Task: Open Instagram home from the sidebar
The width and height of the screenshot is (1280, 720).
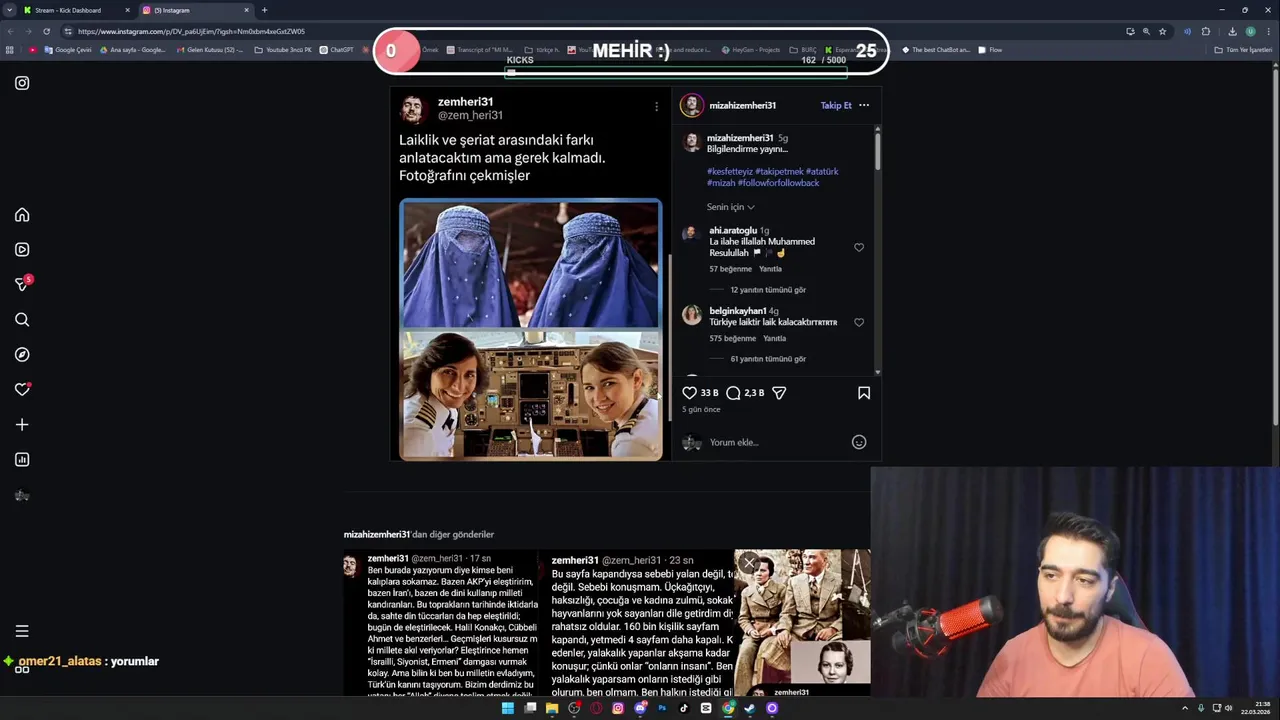Action: click(x=22, y=215)
